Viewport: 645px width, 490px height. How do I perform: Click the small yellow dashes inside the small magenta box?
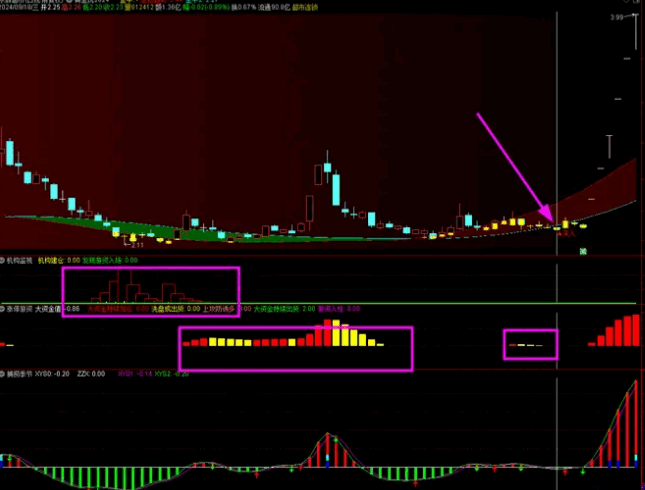click(x=527, y=345)
